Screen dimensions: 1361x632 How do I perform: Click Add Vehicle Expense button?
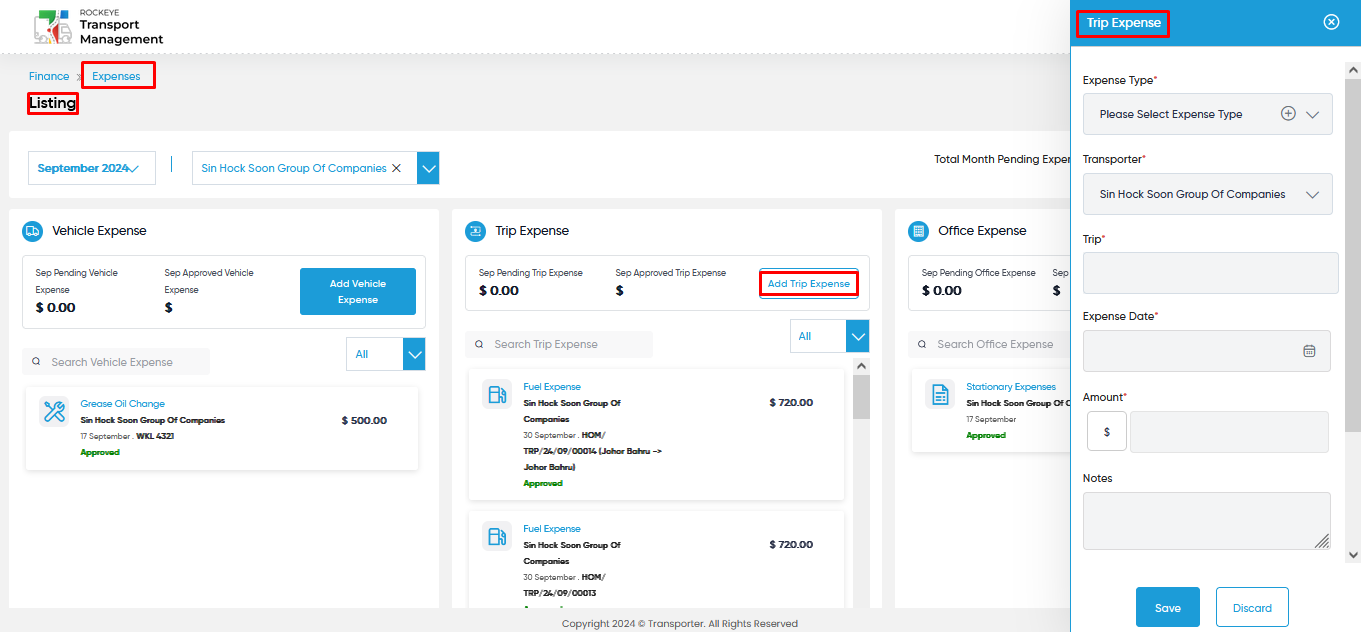tap(358, 291)
